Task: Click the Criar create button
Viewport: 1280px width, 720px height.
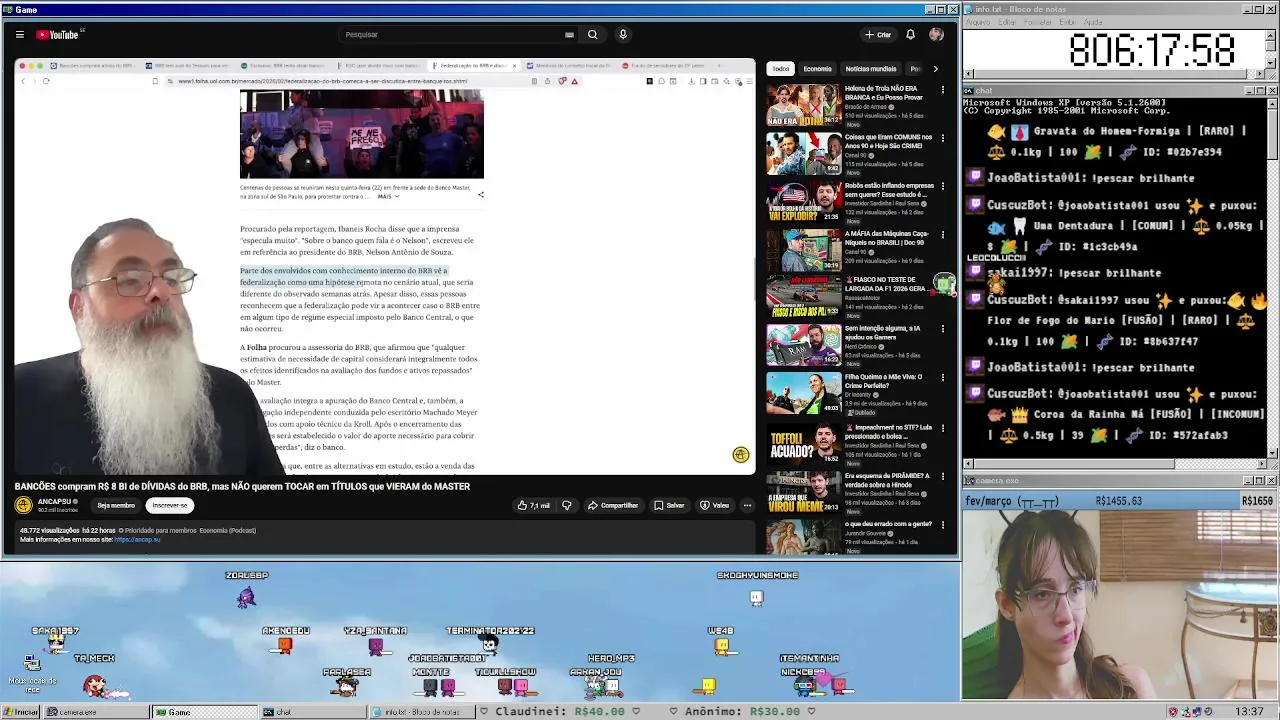Action: (878, 34)
